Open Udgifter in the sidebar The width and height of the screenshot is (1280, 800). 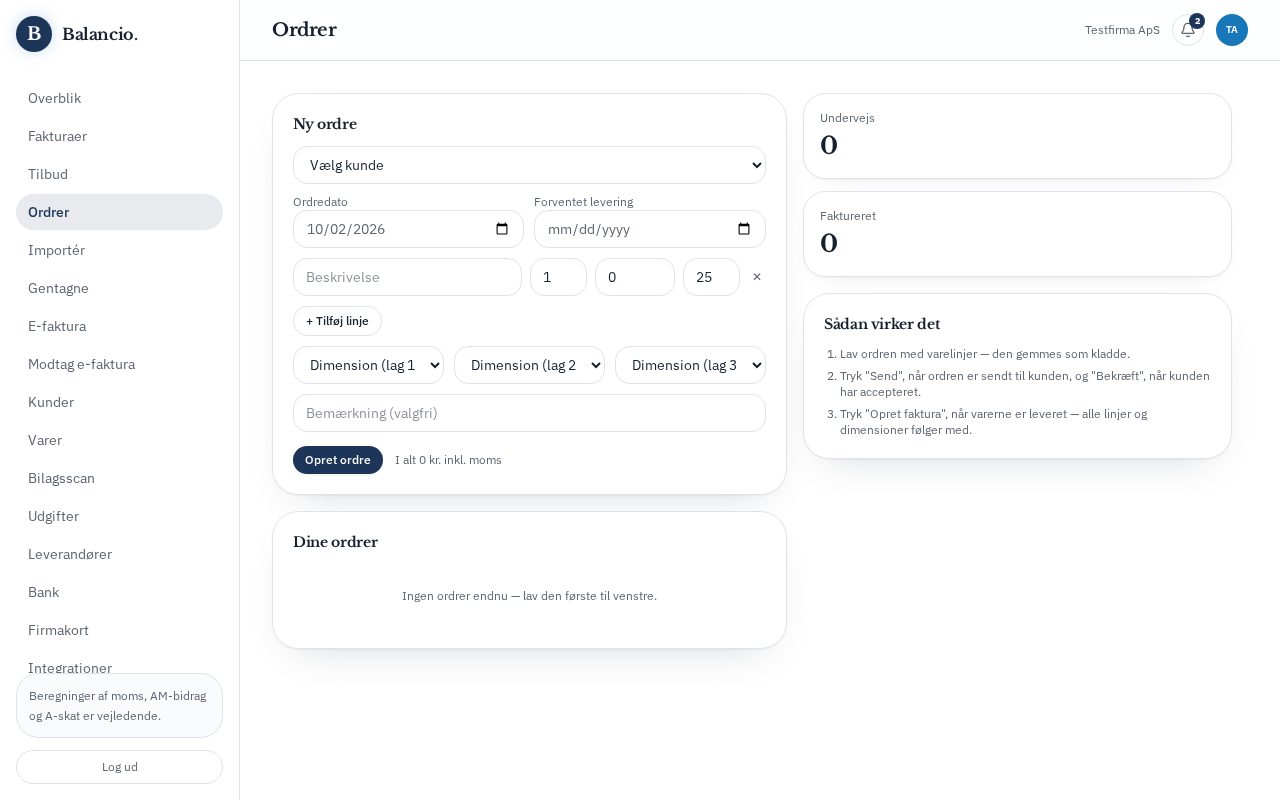click(x=119, y=516)
